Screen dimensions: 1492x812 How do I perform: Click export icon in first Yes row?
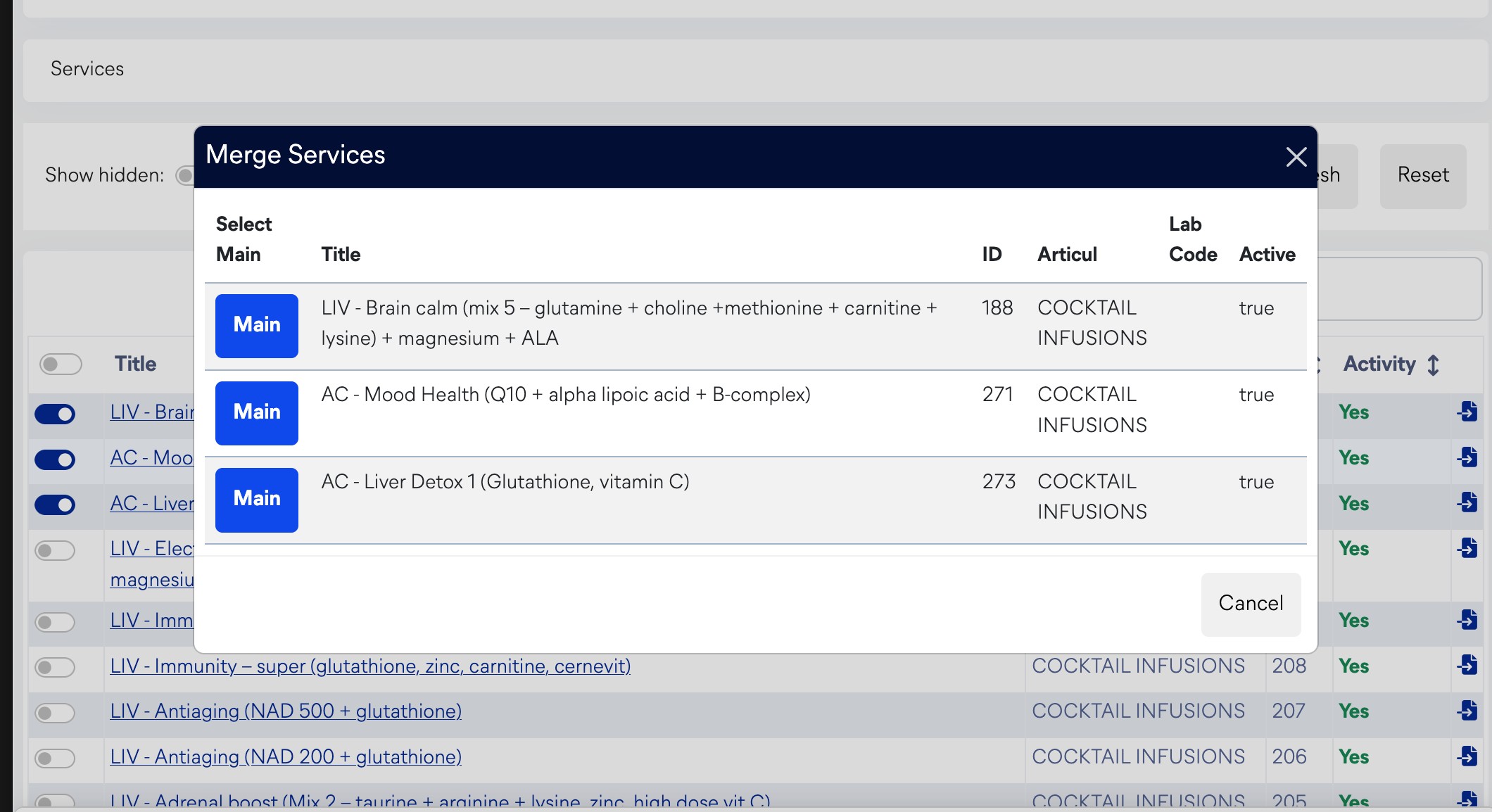tap(1467, 412)
